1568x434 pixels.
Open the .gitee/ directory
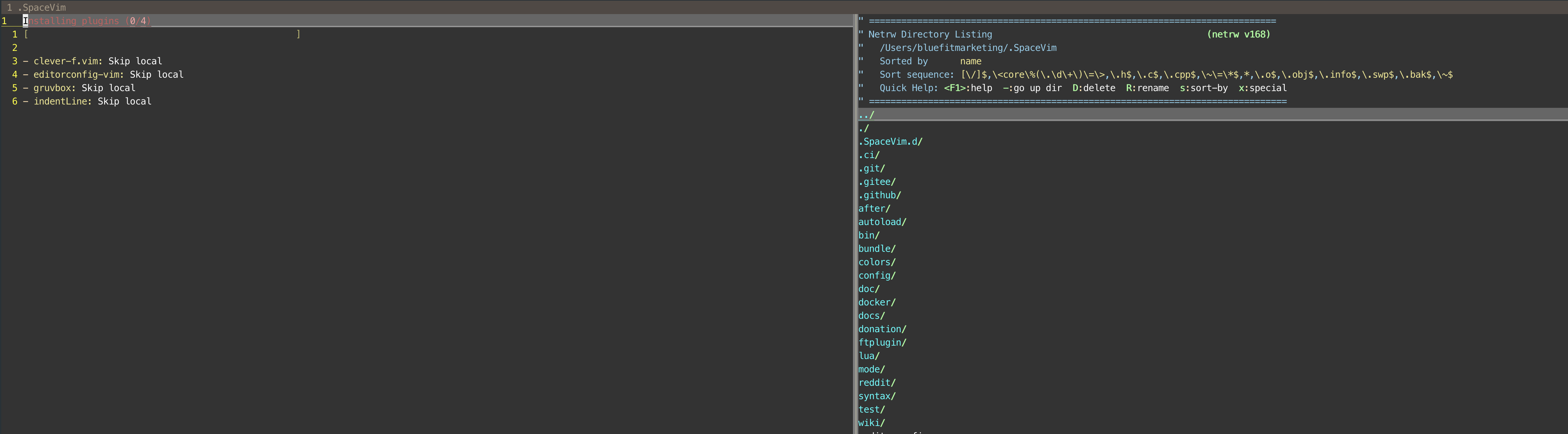click(x=877, y=182)
